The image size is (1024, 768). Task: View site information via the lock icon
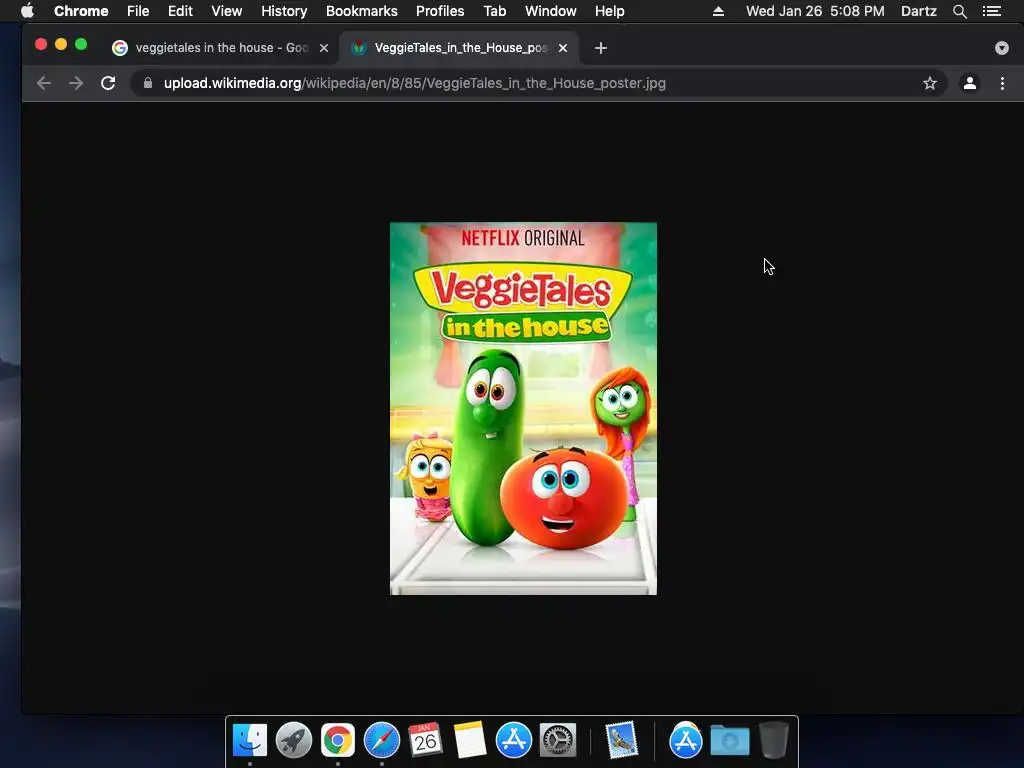[x=148, y=83]
